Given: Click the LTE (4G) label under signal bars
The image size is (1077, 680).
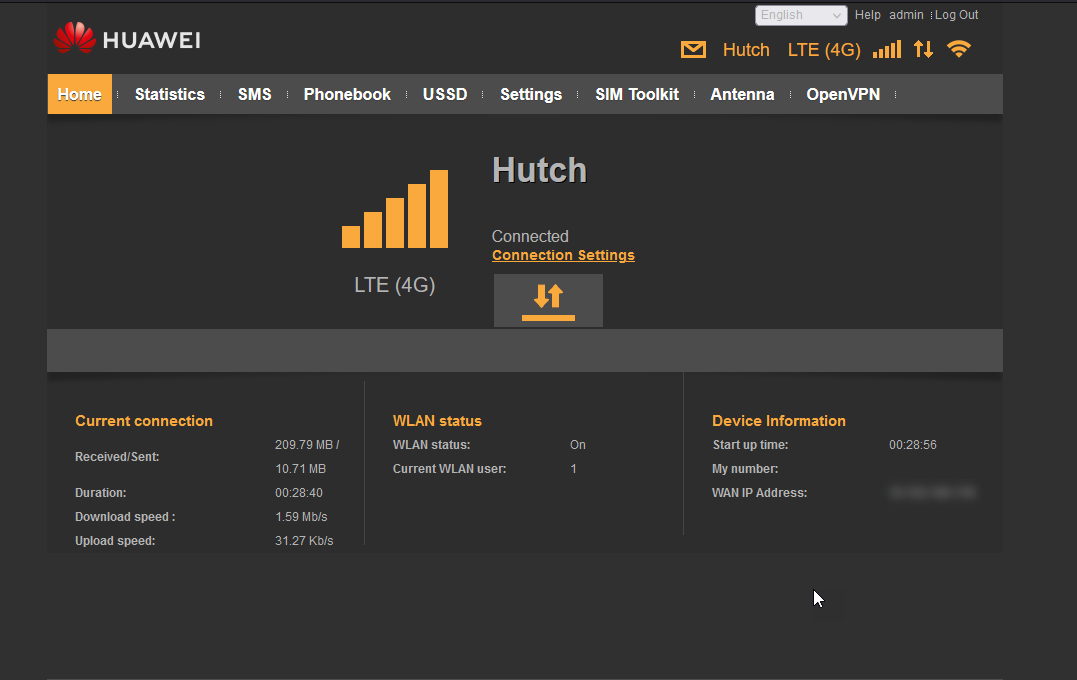Looking at the screenshot, I should pos(395,284).
